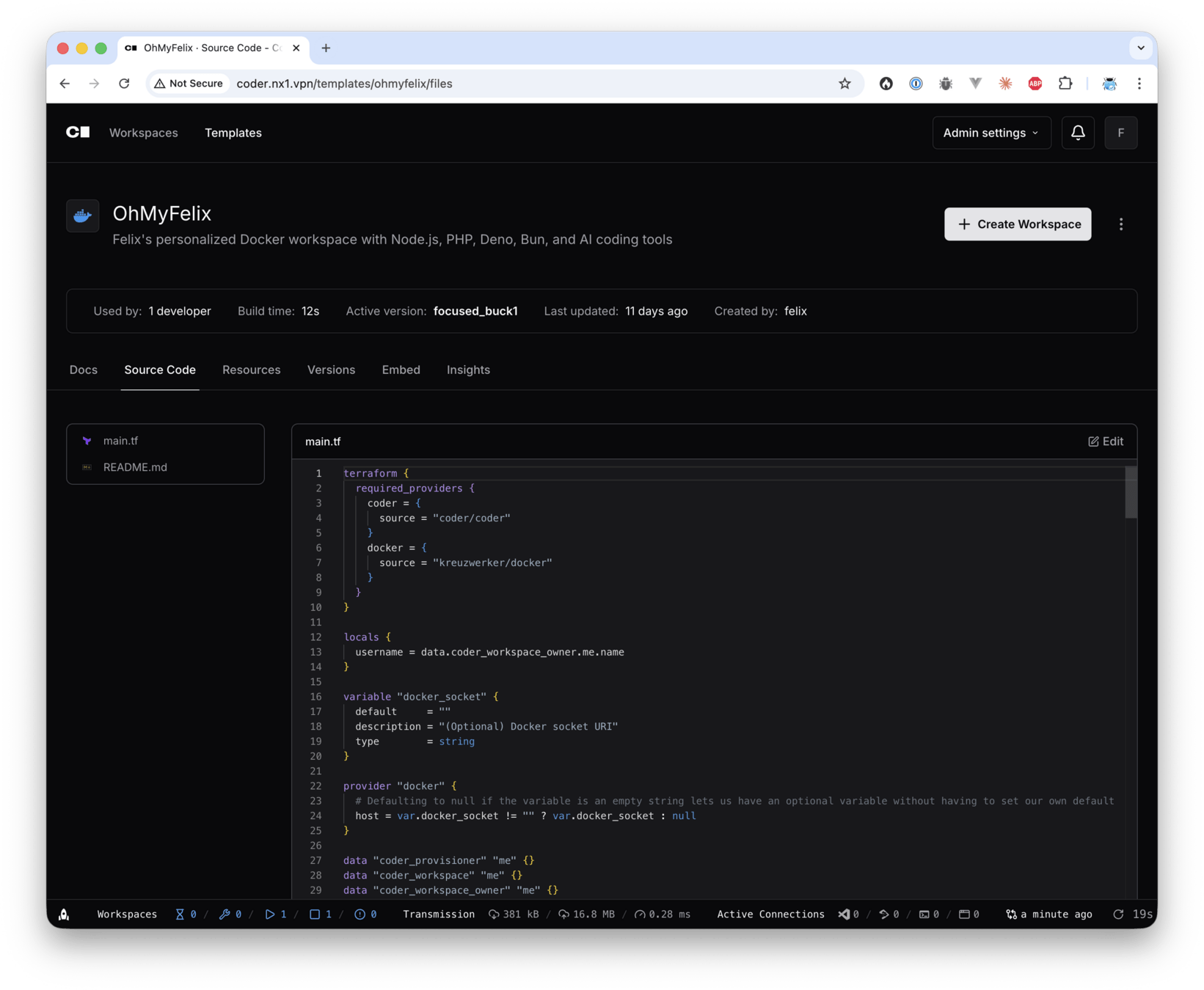Click the Create Workspace button
The image size is (1204, 990).
coord(1018,224)
